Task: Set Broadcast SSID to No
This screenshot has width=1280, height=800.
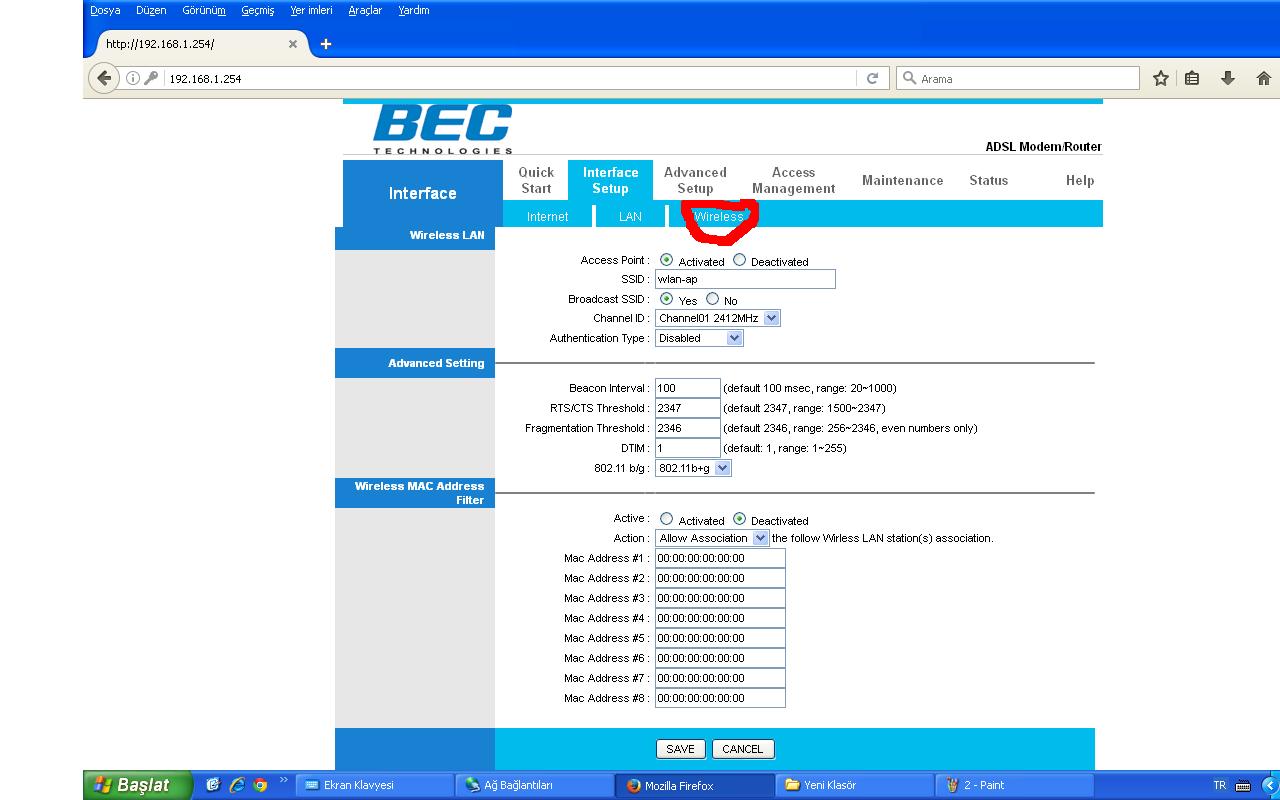Action: (x=712, y=299)
